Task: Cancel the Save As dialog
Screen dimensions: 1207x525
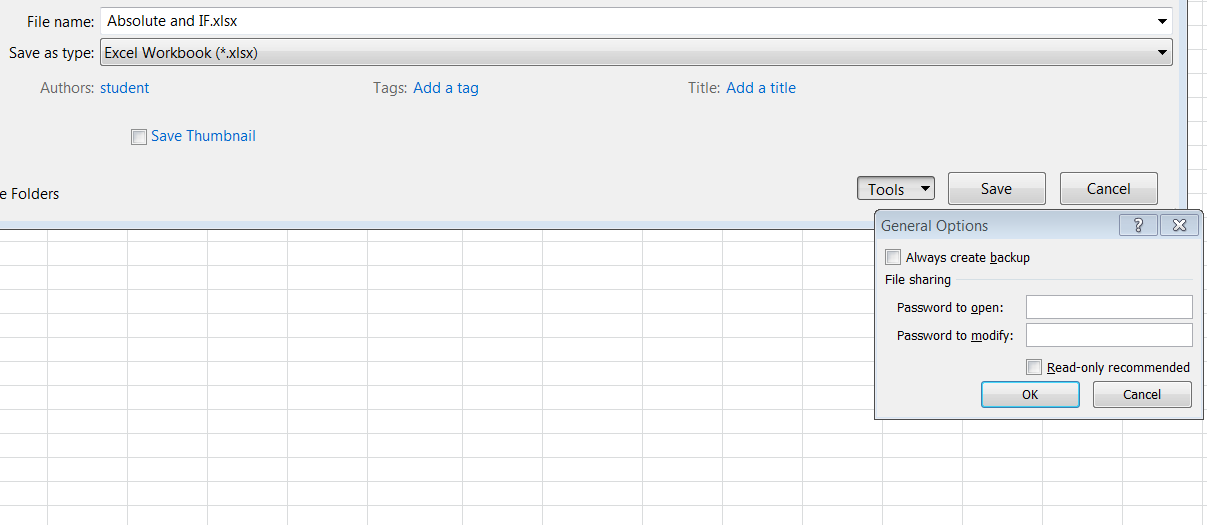Action: tap(1108, 189)
